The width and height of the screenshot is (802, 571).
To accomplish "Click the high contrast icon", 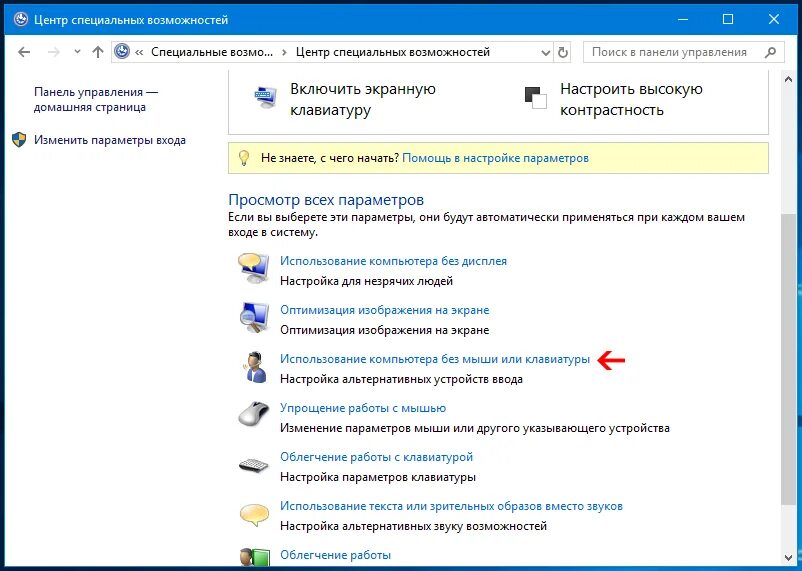I will click(536, 97).
